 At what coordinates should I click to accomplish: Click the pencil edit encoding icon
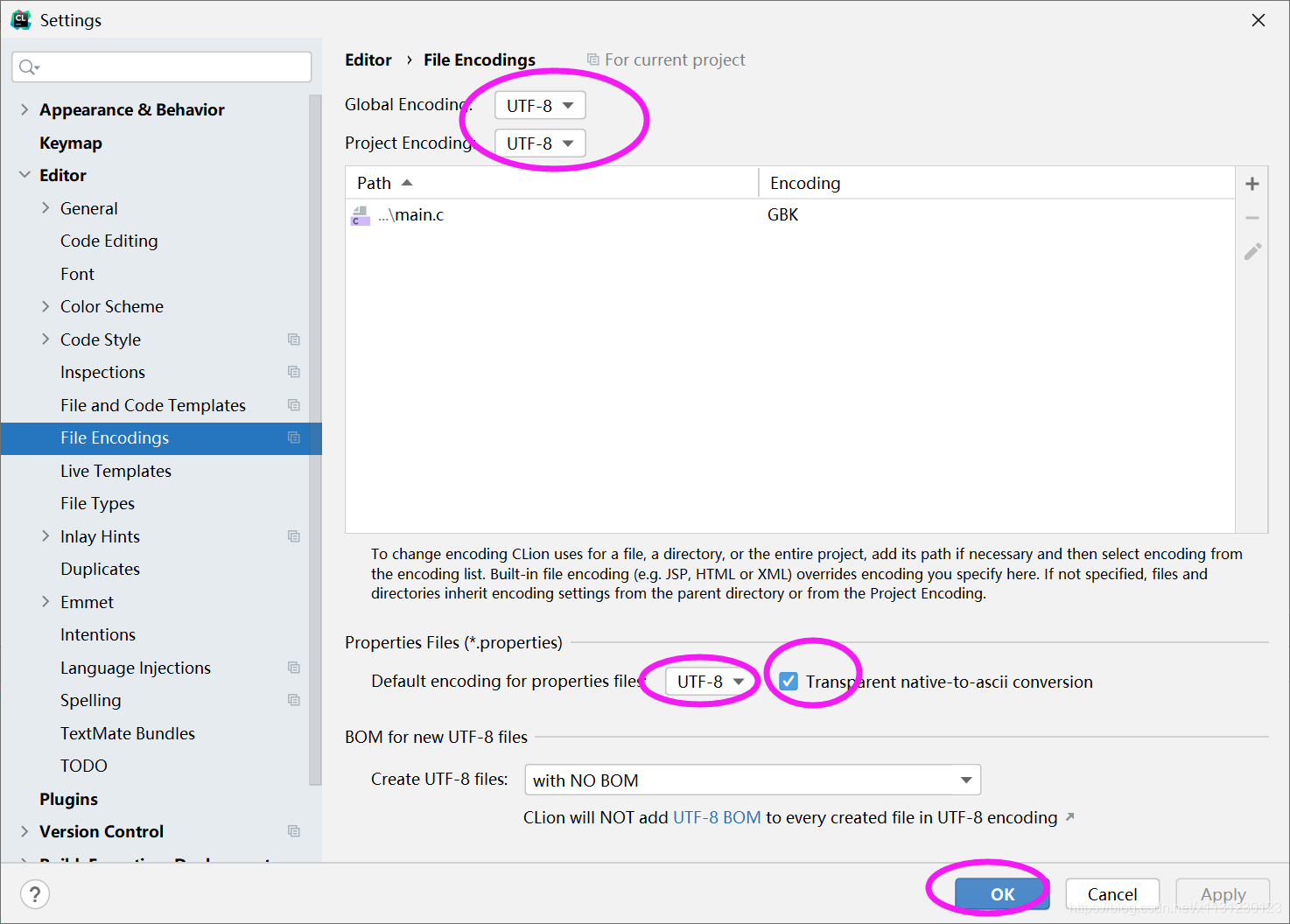point(1252,252)
